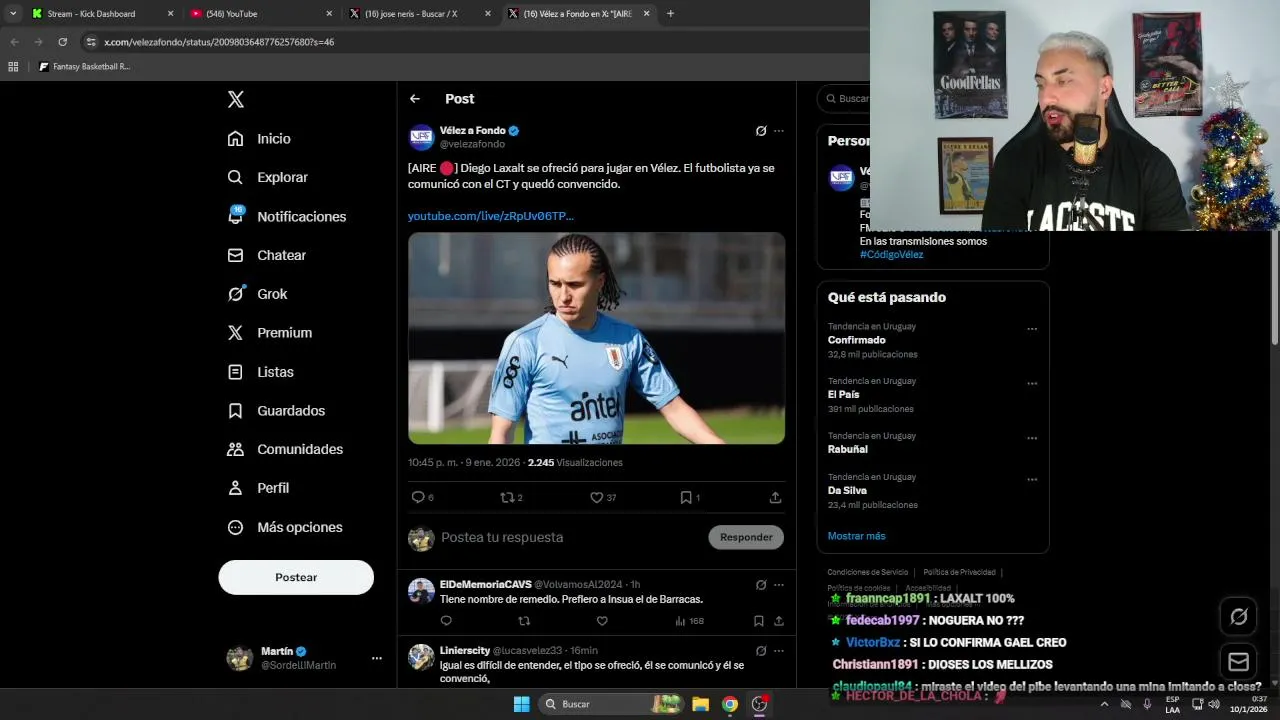The width and height of the screenshot is (1280, 720).
Task: Reply to the ElDeMemoriaCAVS comment
Action: [x=446, y=621]
